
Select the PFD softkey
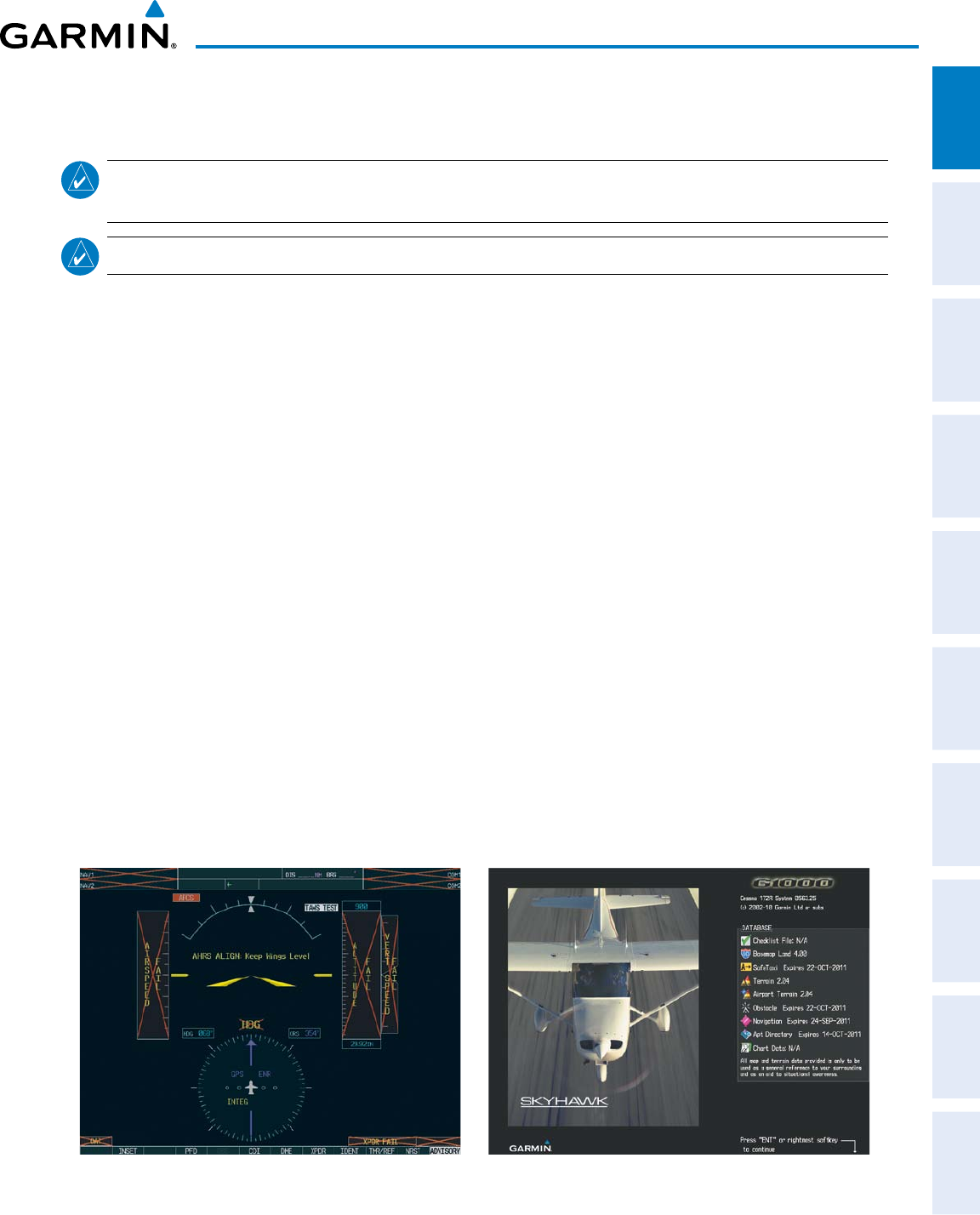coord(191,1151)
